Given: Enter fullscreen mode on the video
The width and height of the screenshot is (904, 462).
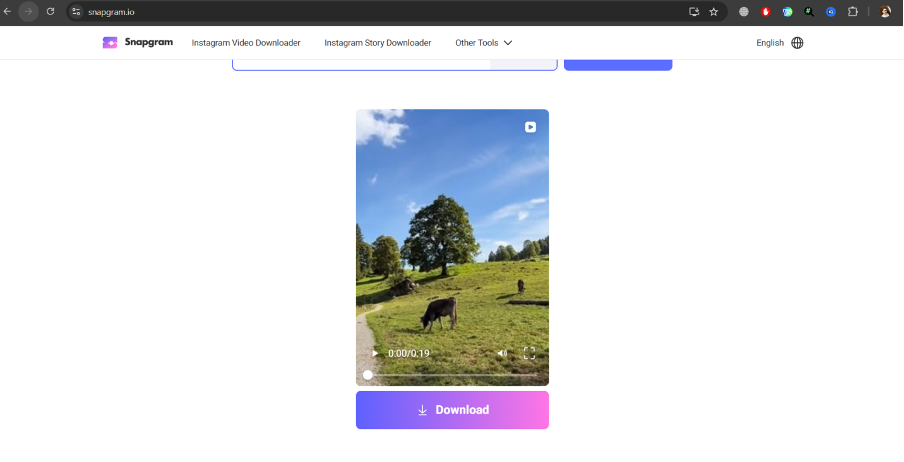Looking at the screenshot, I should [x=529, y=353].
